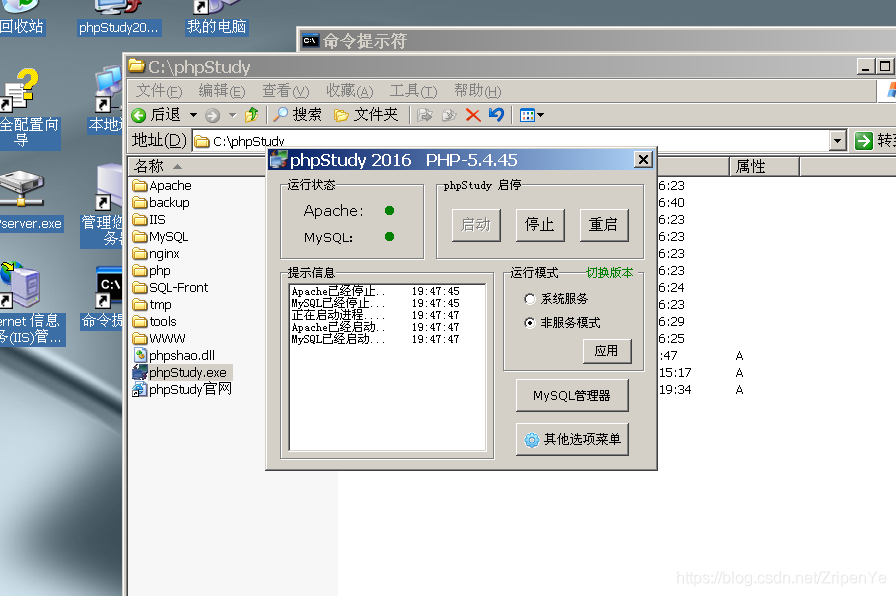896x596 pixels.
Task: Click the blue Undo toolbar icon
Action: [497, 115]
